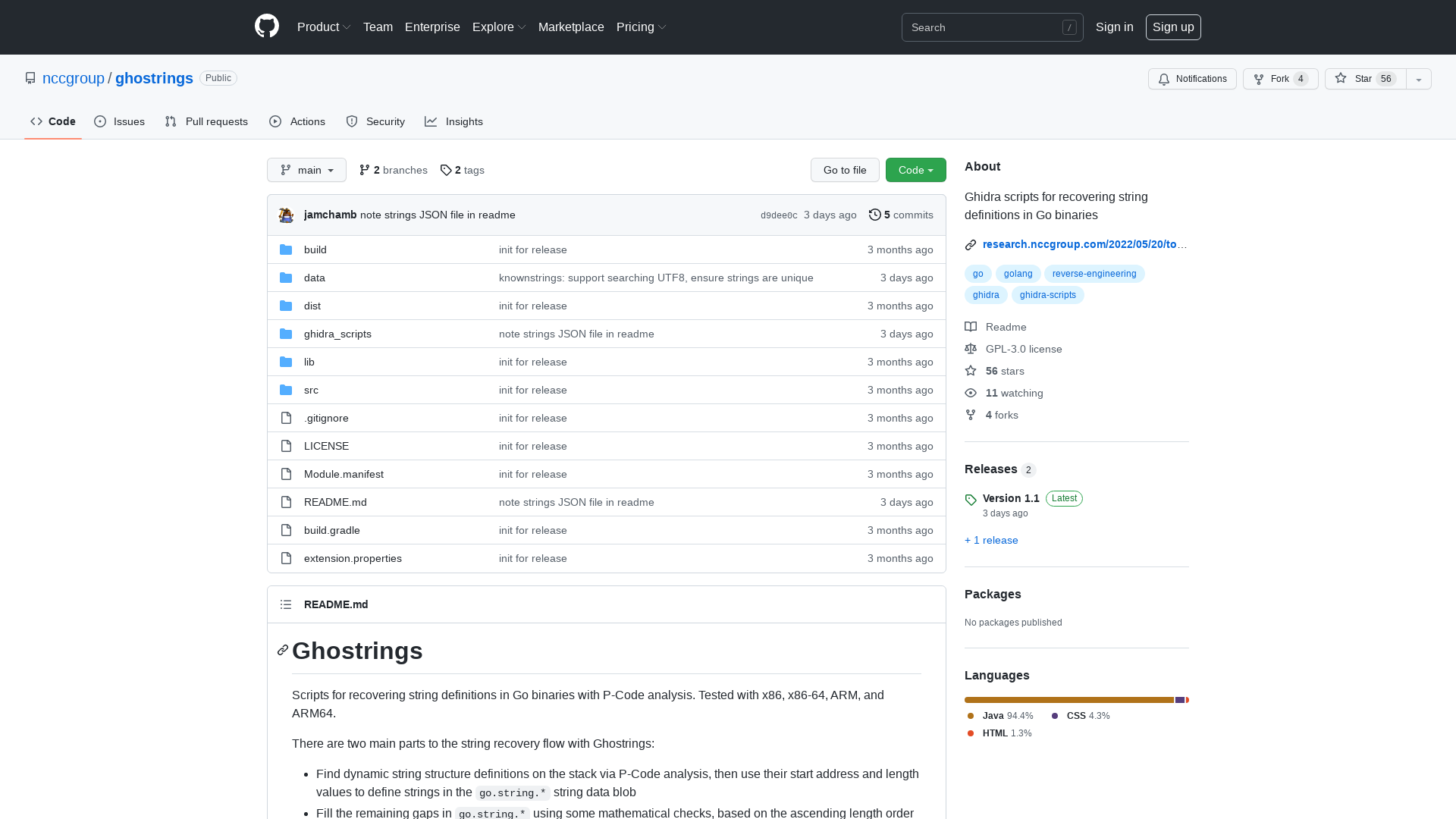Open the + 1 release link
The image size is (1456, 819).
(991, 540)
